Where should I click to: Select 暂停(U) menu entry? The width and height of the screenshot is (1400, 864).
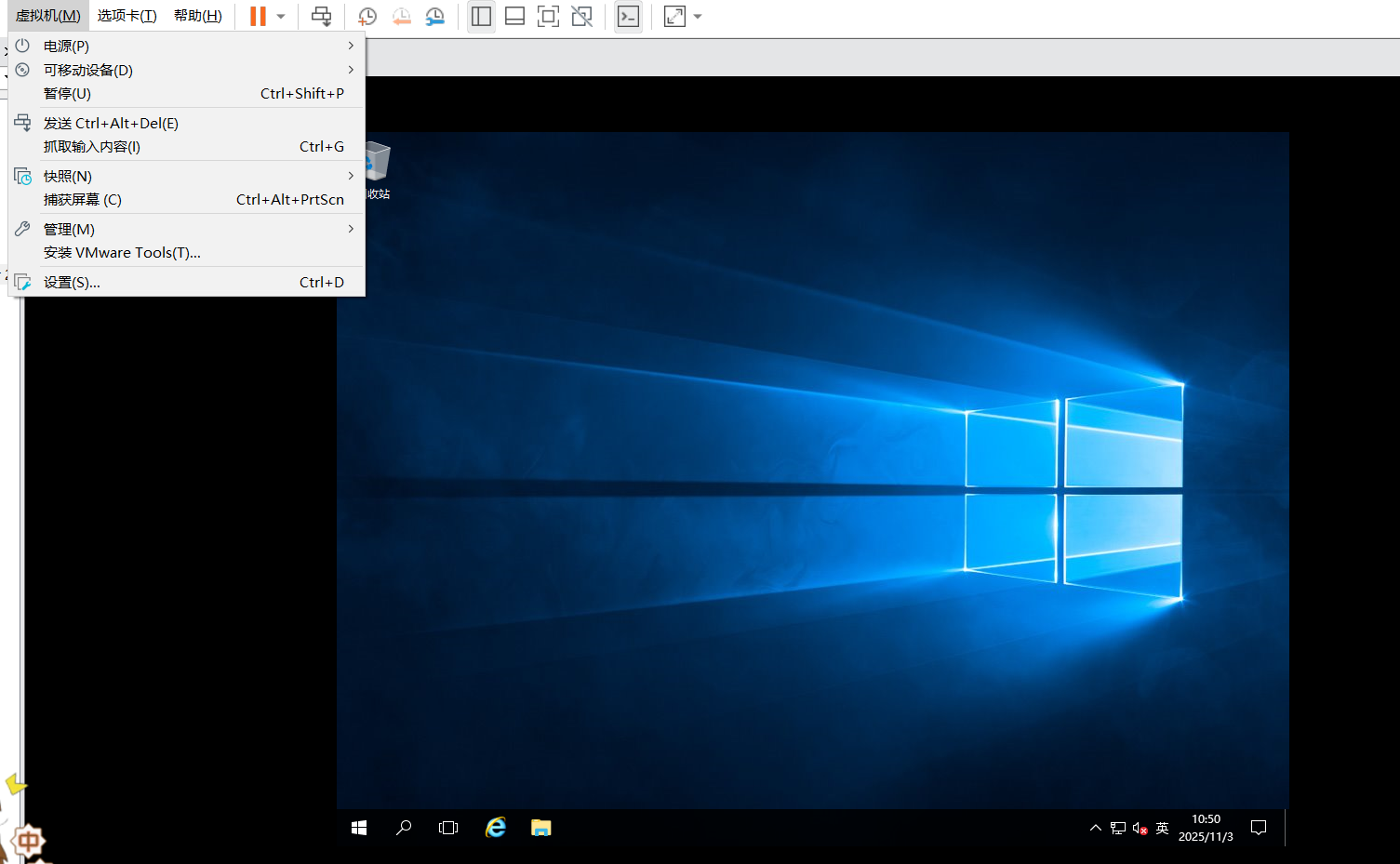186,94
